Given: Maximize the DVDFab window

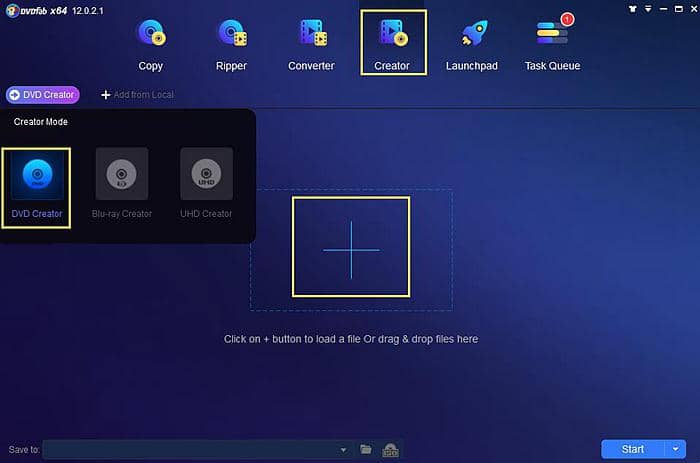Looking at the screenshot, I should point(679,9).
